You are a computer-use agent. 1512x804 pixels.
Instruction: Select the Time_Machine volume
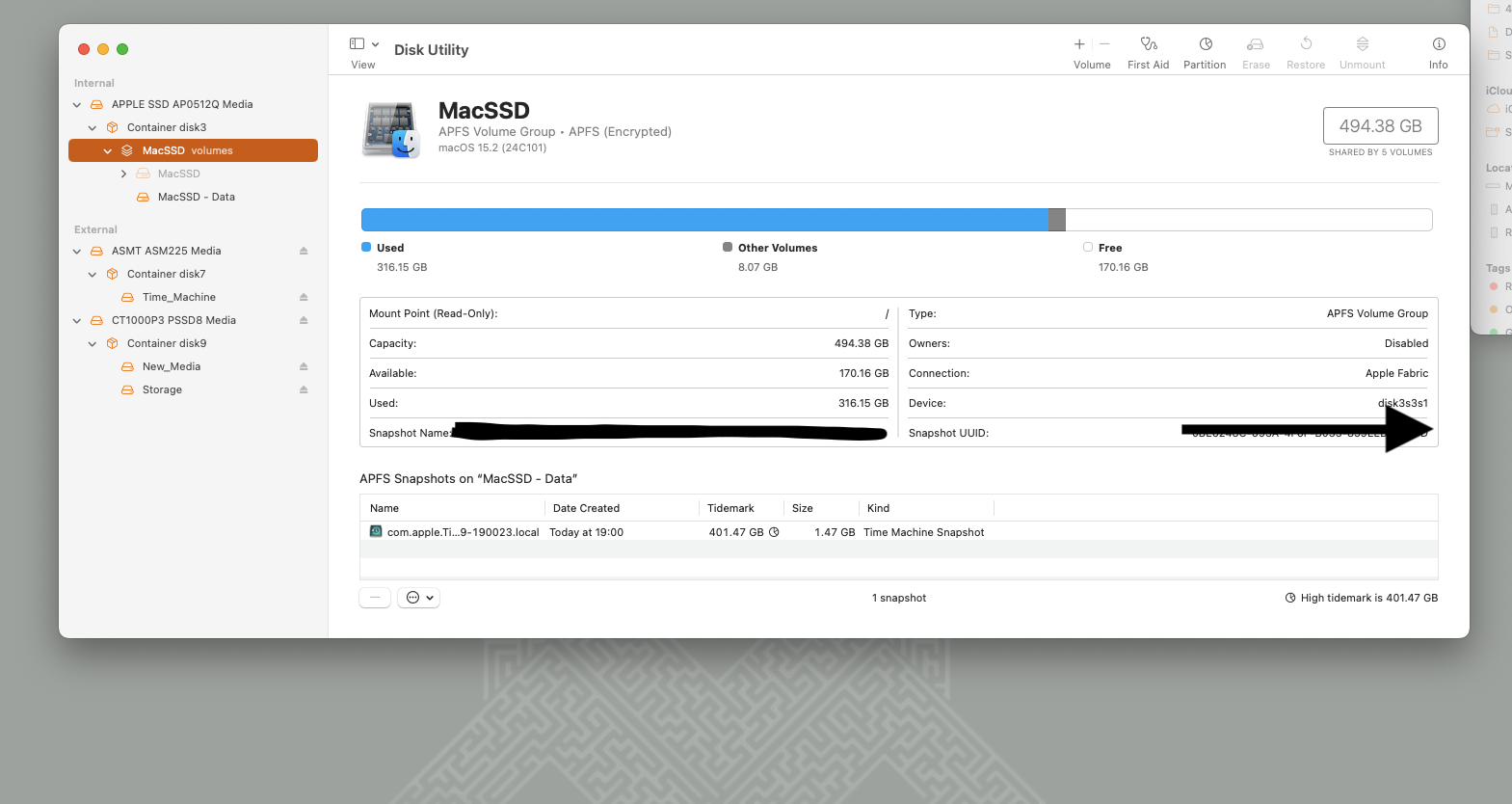click(x=179, y=297)
